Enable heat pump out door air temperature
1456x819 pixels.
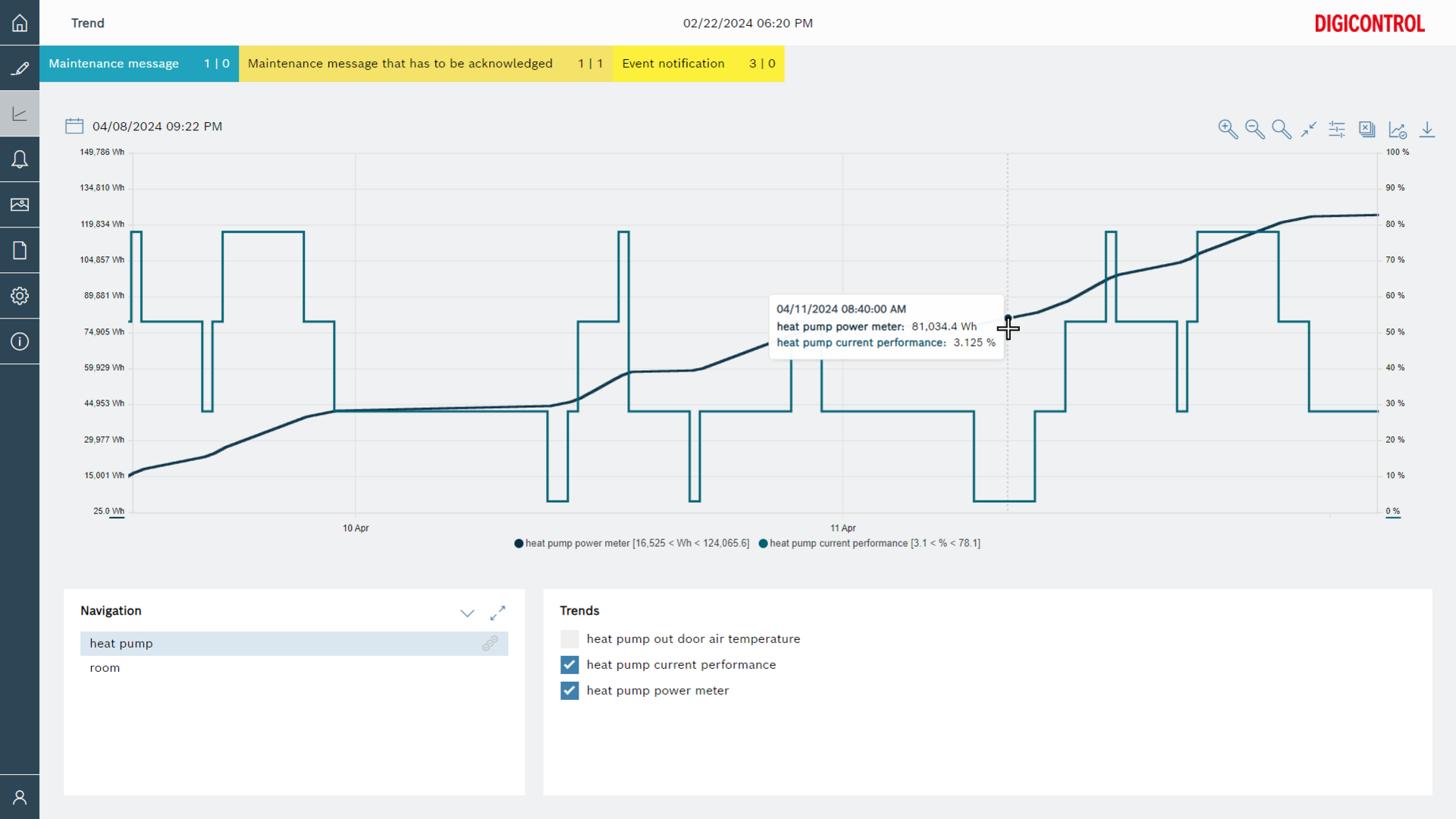570,639
